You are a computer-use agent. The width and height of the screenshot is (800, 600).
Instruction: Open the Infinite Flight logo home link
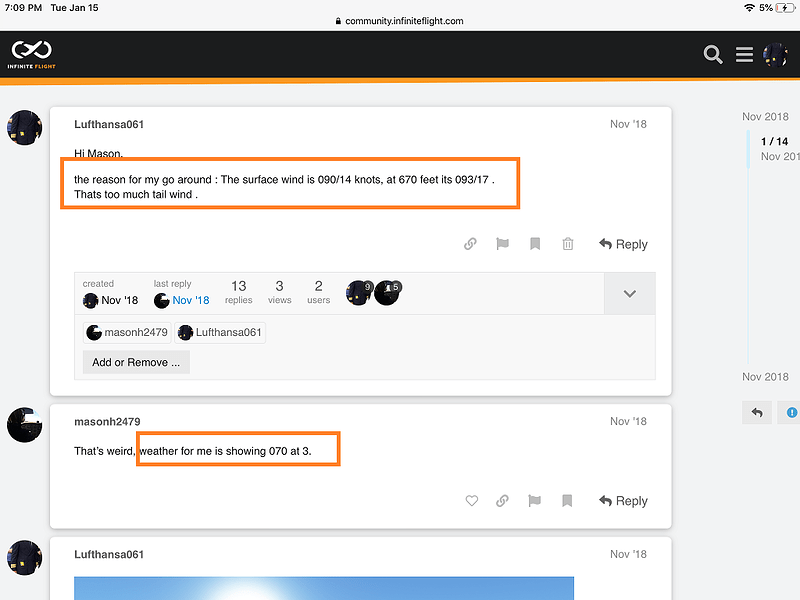point(32,54)
